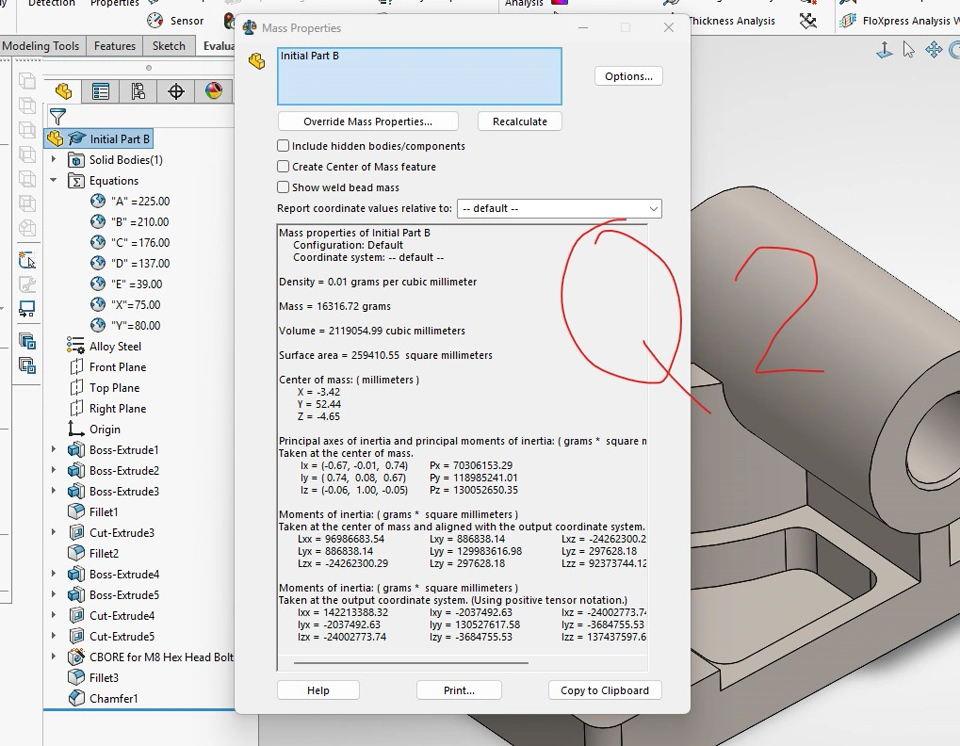Click the part icon left of selection box
The width and height of the screenshot is (960, 746).
click(x=257, y=61)
